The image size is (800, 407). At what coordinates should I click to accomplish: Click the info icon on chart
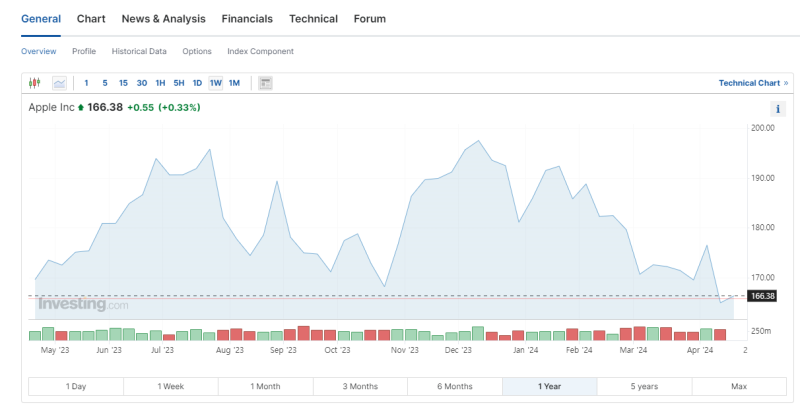tap(778, 109)
